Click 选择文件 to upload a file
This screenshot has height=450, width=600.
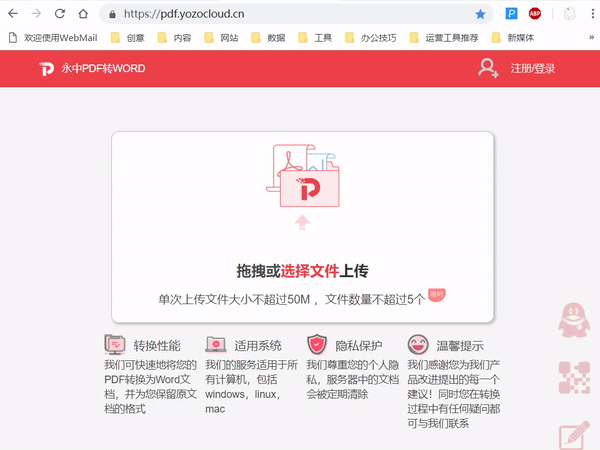310,271
